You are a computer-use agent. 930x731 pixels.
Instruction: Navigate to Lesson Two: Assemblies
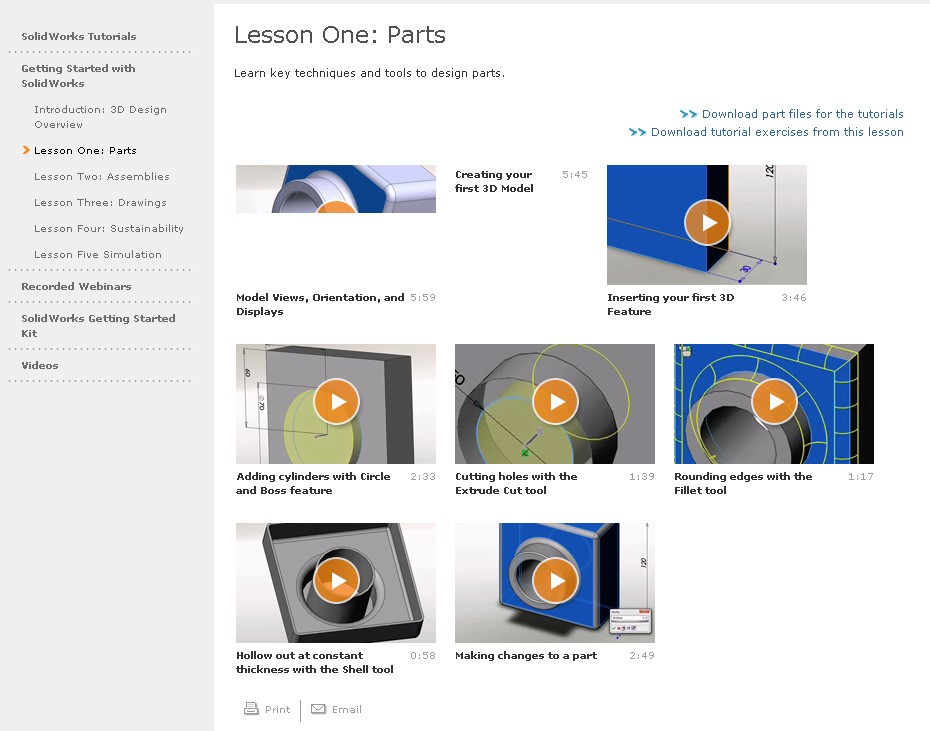(x=102, y=177)
